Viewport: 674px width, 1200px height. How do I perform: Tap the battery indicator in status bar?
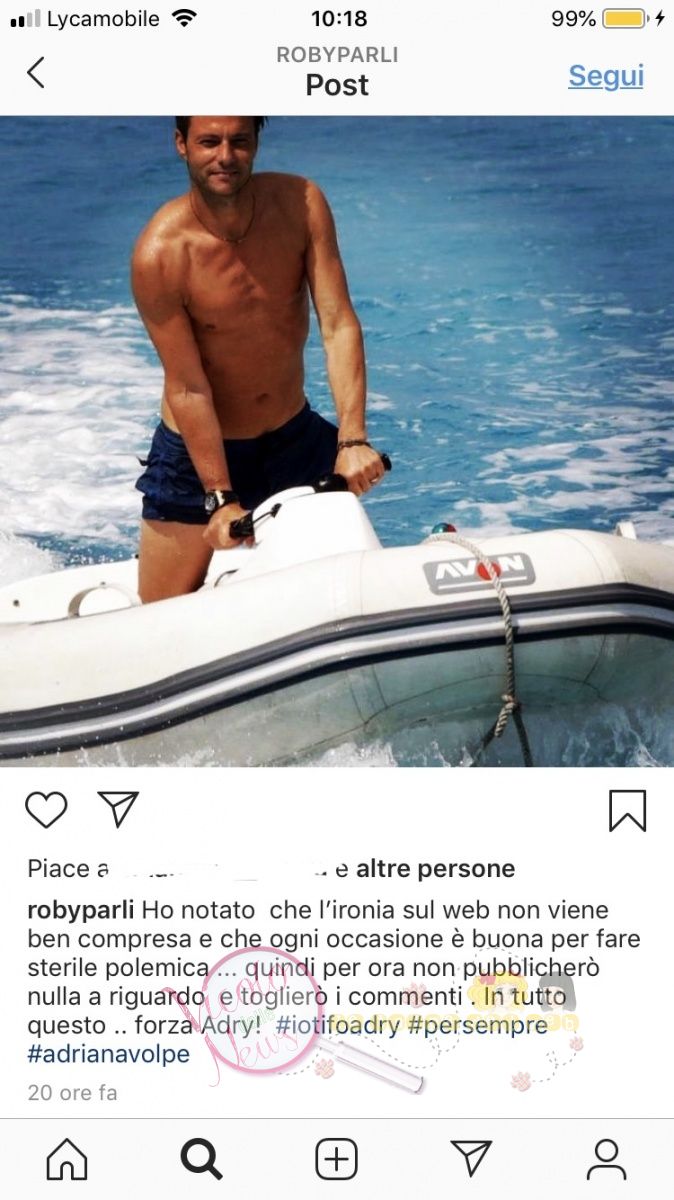625,18
